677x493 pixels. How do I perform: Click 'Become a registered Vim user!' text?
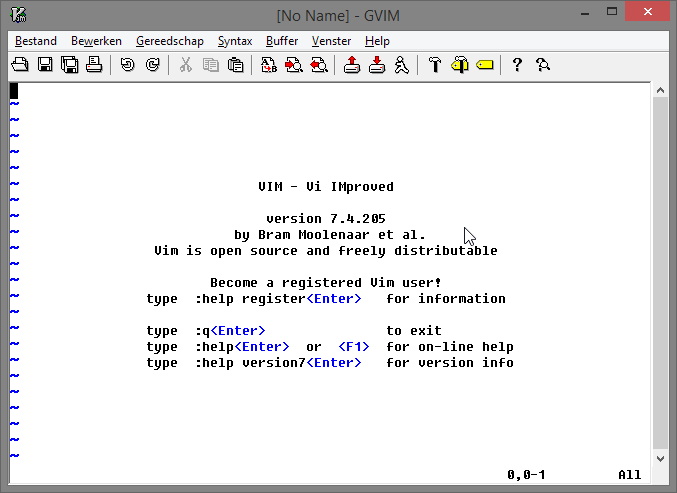(x=326, y=283)
